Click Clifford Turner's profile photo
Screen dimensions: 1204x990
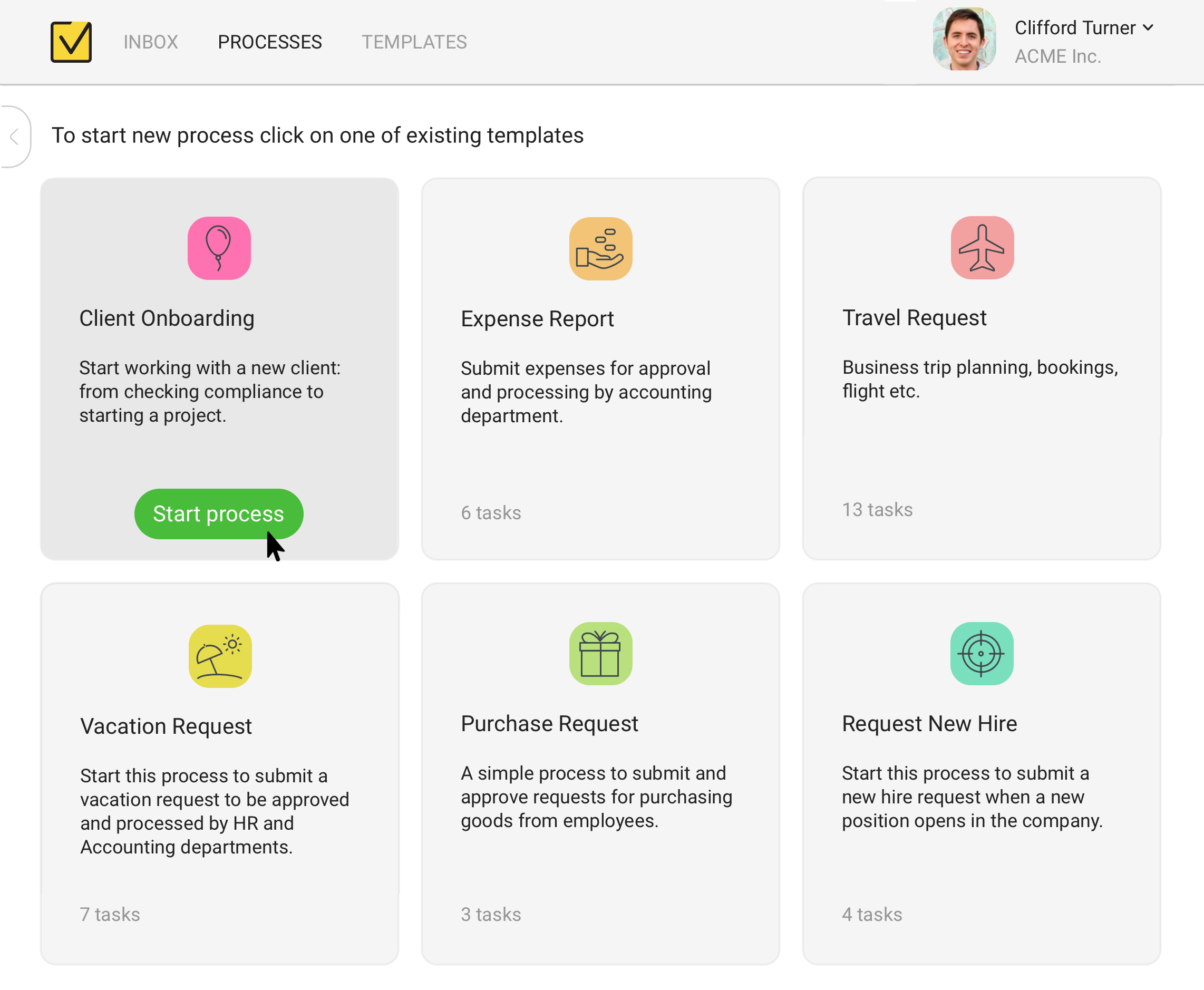[x=964, y=40]
